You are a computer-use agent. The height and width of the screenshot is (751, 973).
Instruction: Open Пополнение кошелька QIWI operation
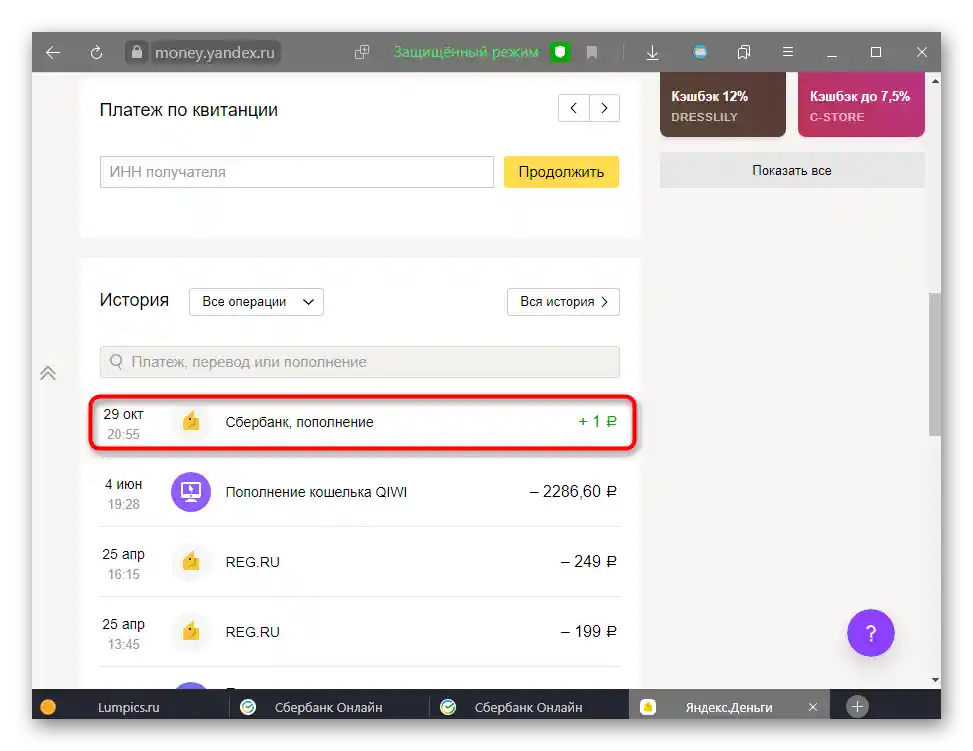click(360, 492)
